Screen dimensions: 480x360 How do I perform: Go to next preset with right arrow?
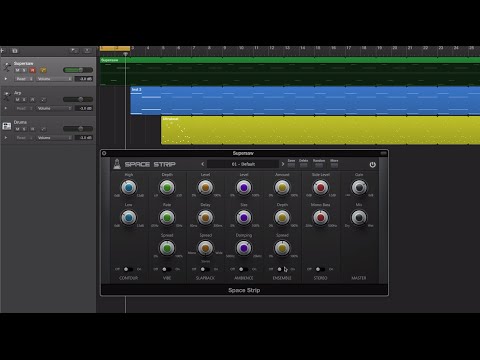[x=283, y=164]
